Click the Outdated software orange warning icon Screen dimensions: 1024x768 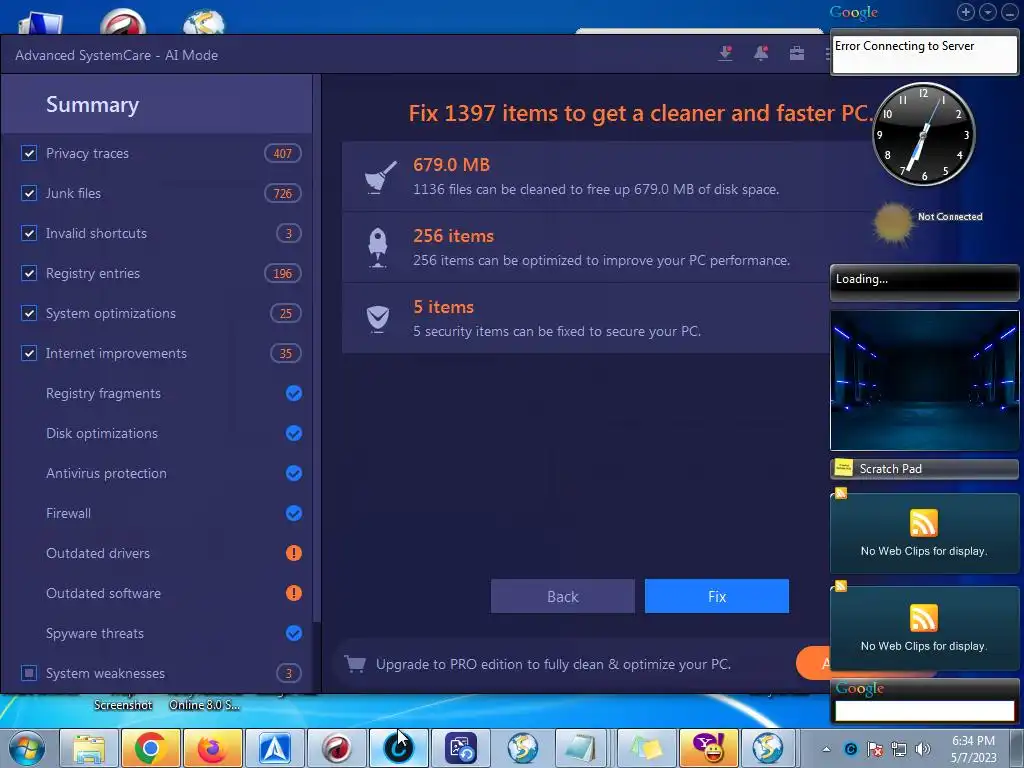294,593
